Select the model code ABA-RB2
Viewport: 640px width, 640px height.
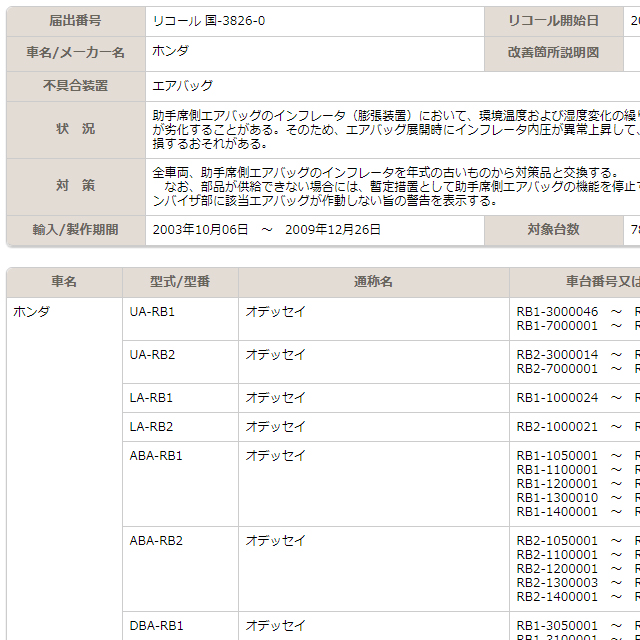pyautogui.click(x=156, y=541)
